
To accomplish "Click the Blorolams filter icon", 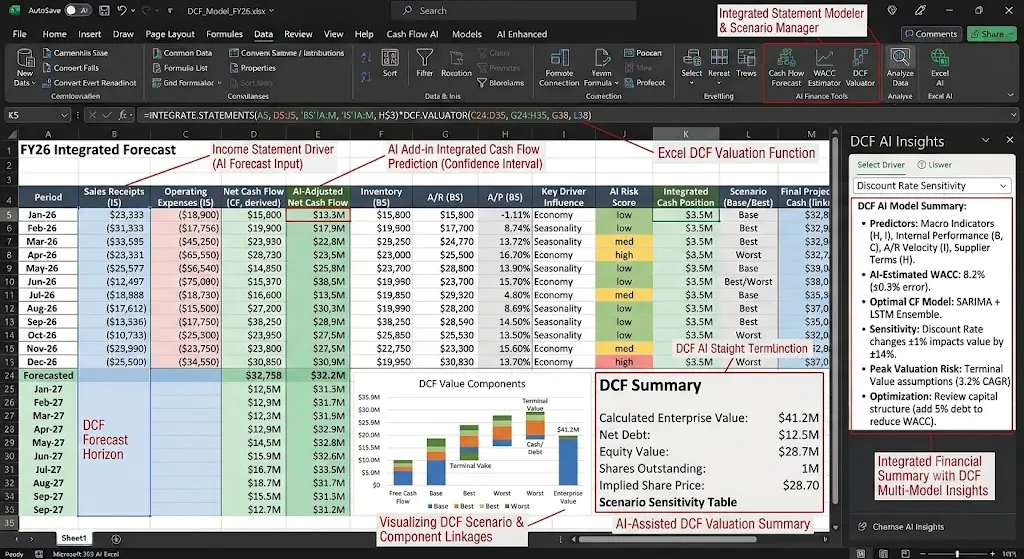I will [x=500, y=83].
